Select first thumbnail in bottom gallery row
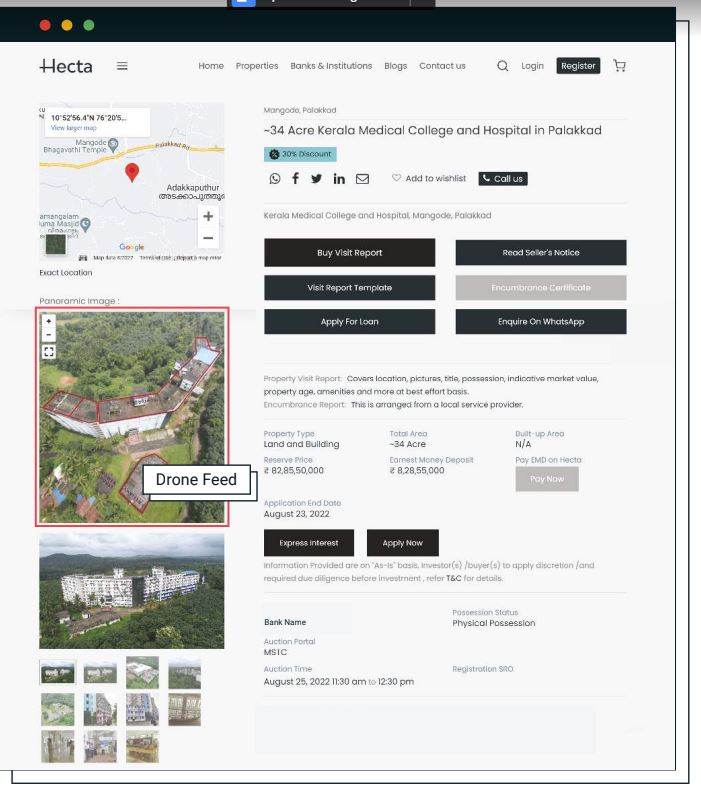Image resolution: width=701 pixels, height=786 pixels. click(x=58, y=746)
